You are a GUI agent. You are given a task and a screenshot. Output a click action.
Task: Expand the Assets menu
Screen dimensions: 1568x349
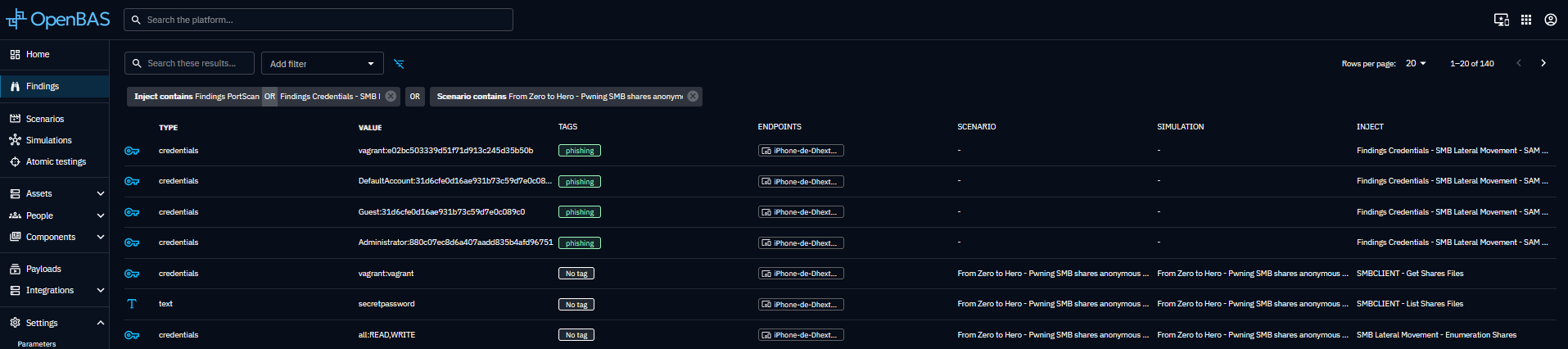(x=101, y=193)
